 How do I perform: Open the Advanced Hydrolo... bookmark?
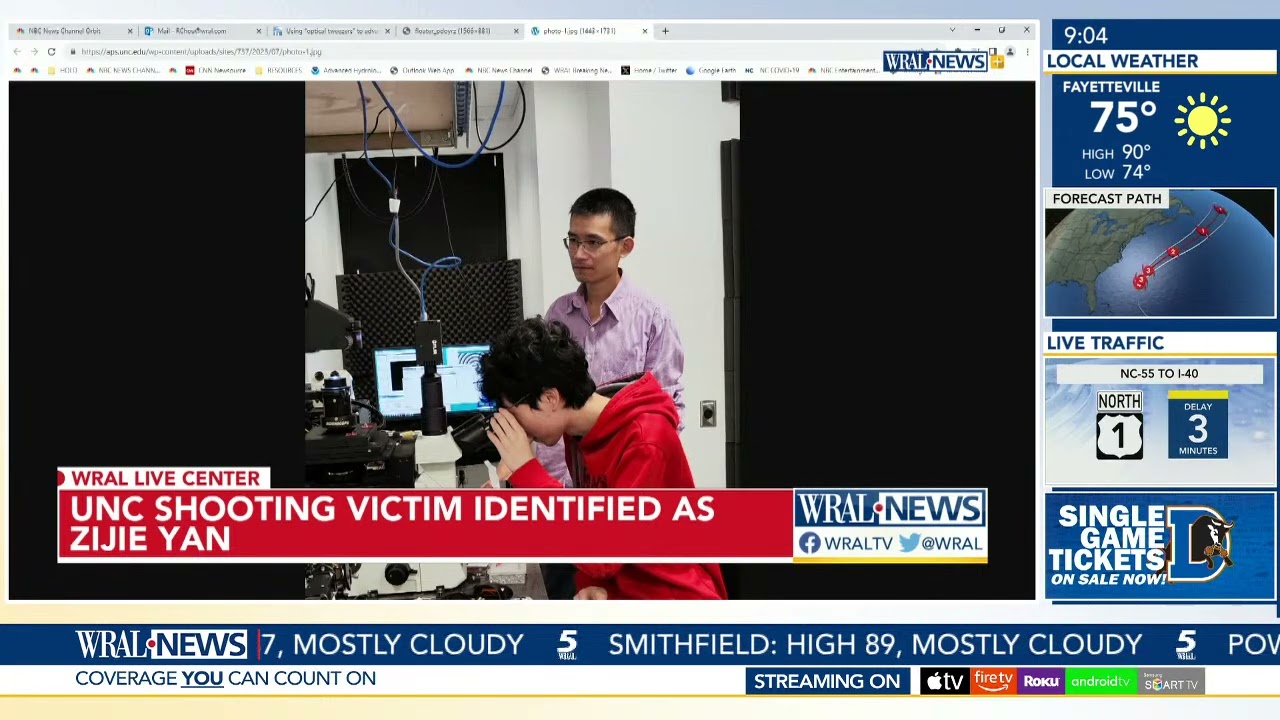(346, 71)
